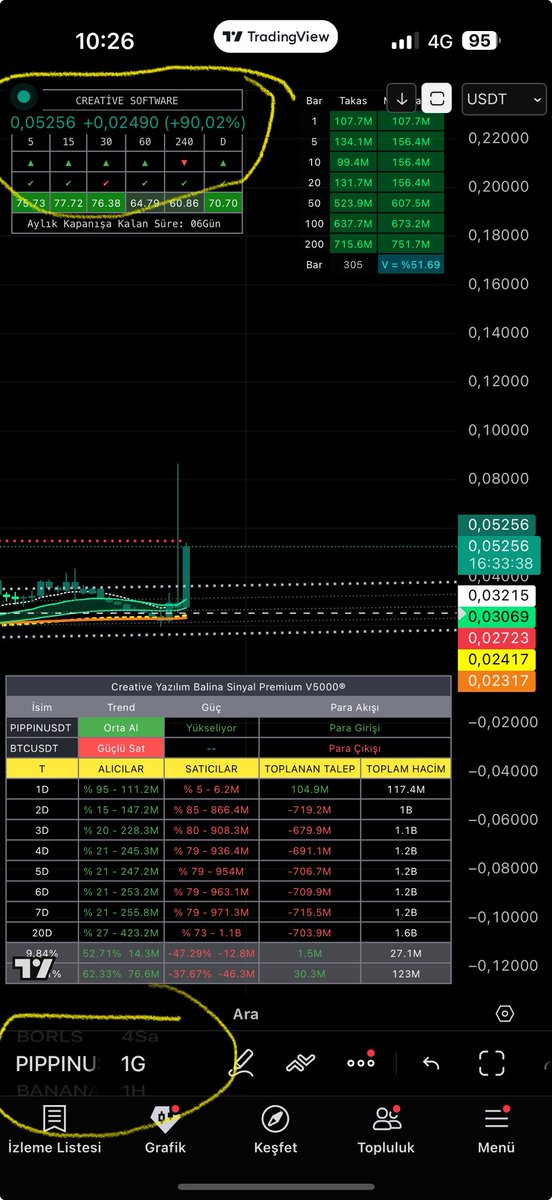Screen dimensions: 552x1200
Task: Tap the SATICILAR column header
Action: pyautogui.click(x=211, y=769)
